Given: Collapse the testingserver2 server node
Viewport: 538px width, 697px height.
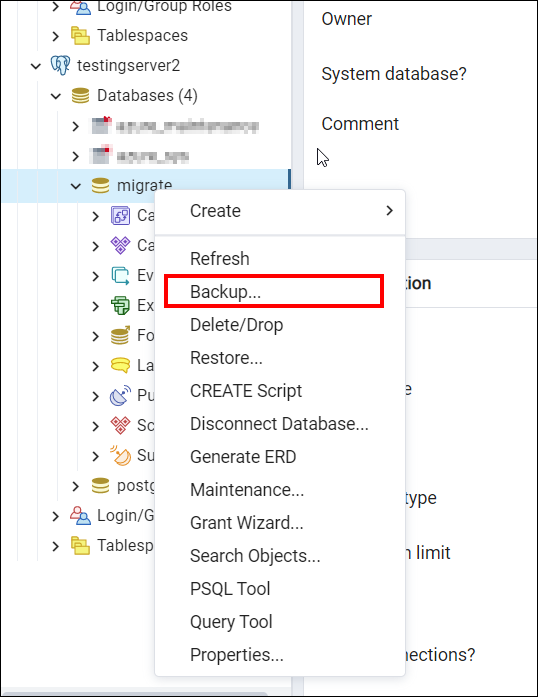Looking at the screenshot, I should [x=36, y=66].
